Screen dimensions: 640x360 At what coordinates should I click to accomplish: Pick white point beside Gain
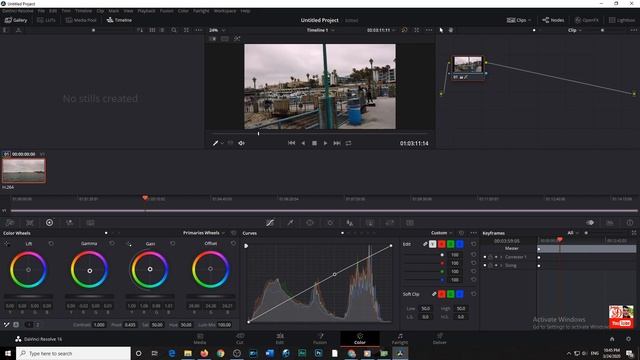click(x=129, y=244)
